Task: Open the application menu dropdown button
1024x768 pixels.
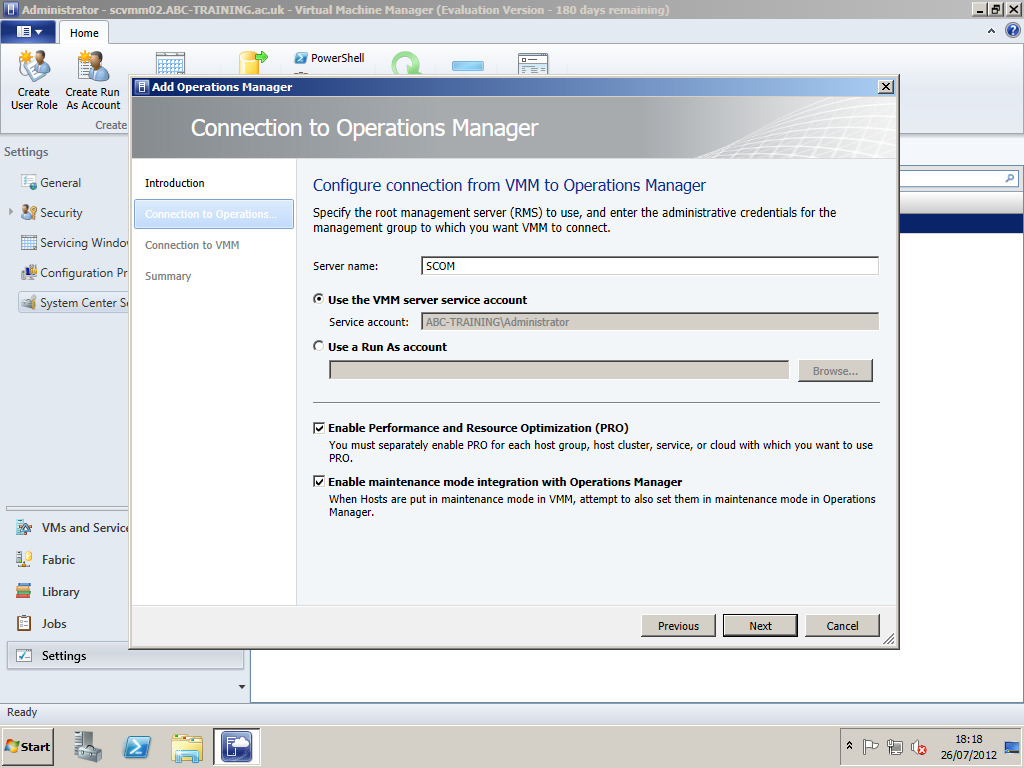Action: click(x=29, y=31)
